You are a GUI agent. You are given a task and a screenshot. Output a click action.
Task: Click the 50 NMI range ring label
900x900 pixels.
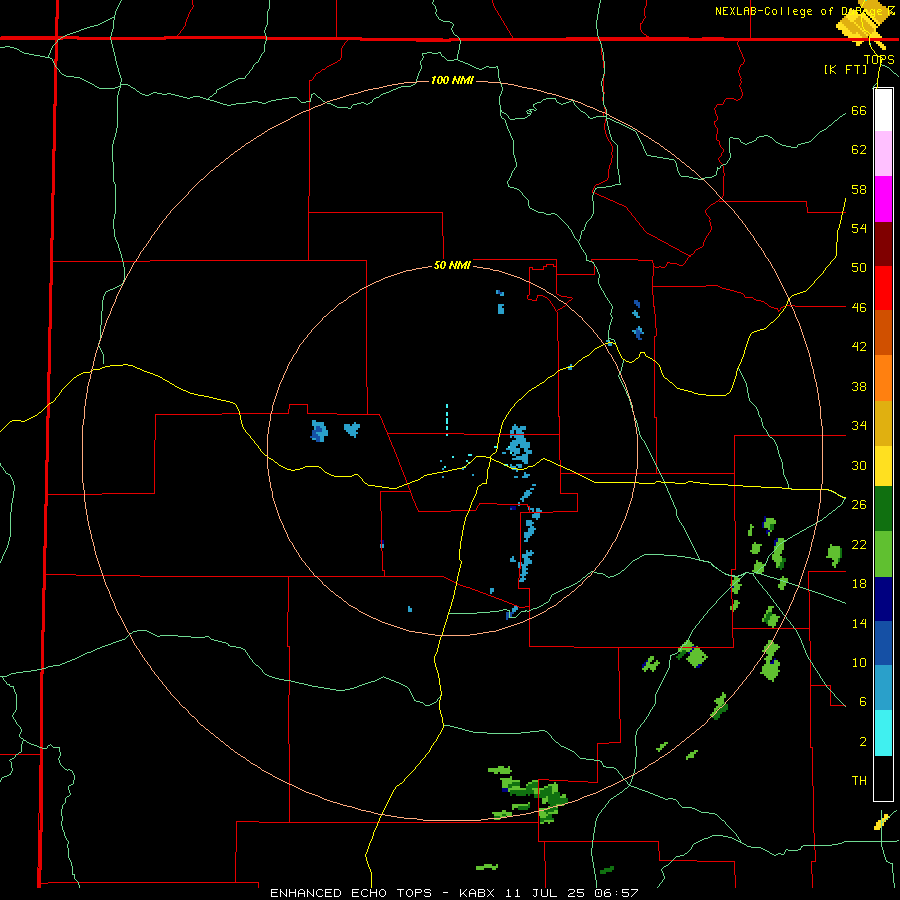[x=452, y=265]
